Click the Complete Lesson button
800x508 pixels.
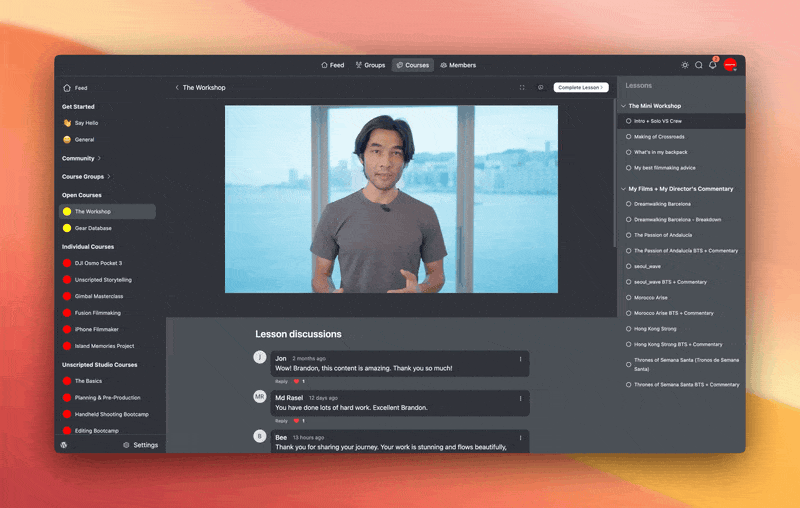point(581,88)
